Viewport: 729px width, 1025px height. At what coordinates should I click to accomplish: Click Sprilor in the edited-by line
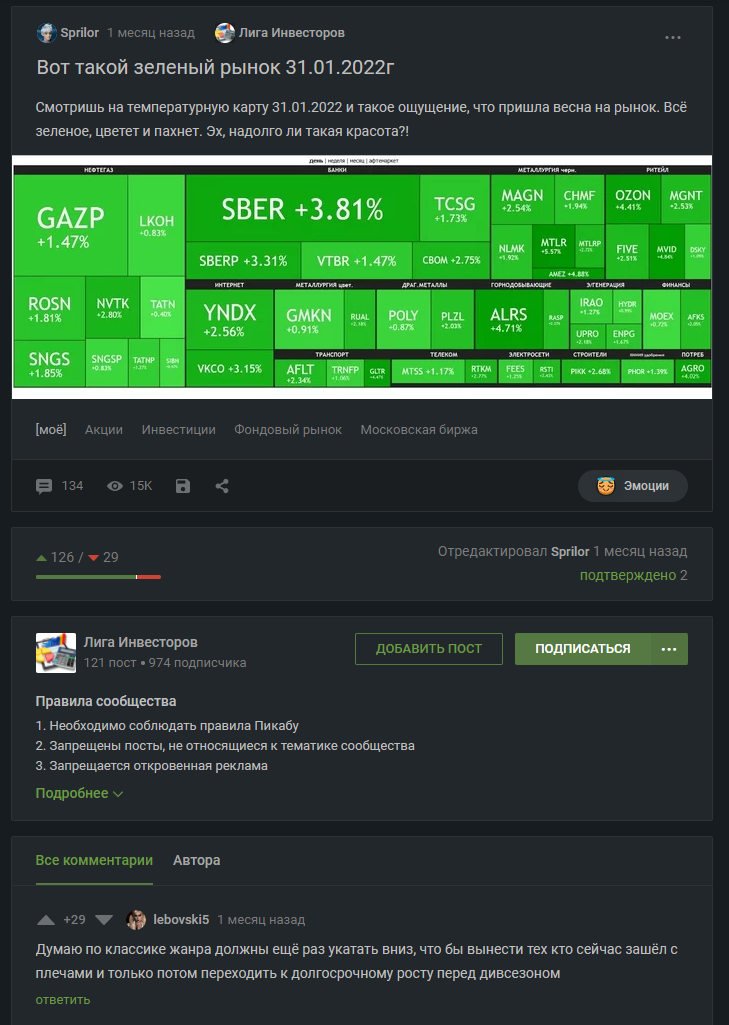(x=570, y=551)
